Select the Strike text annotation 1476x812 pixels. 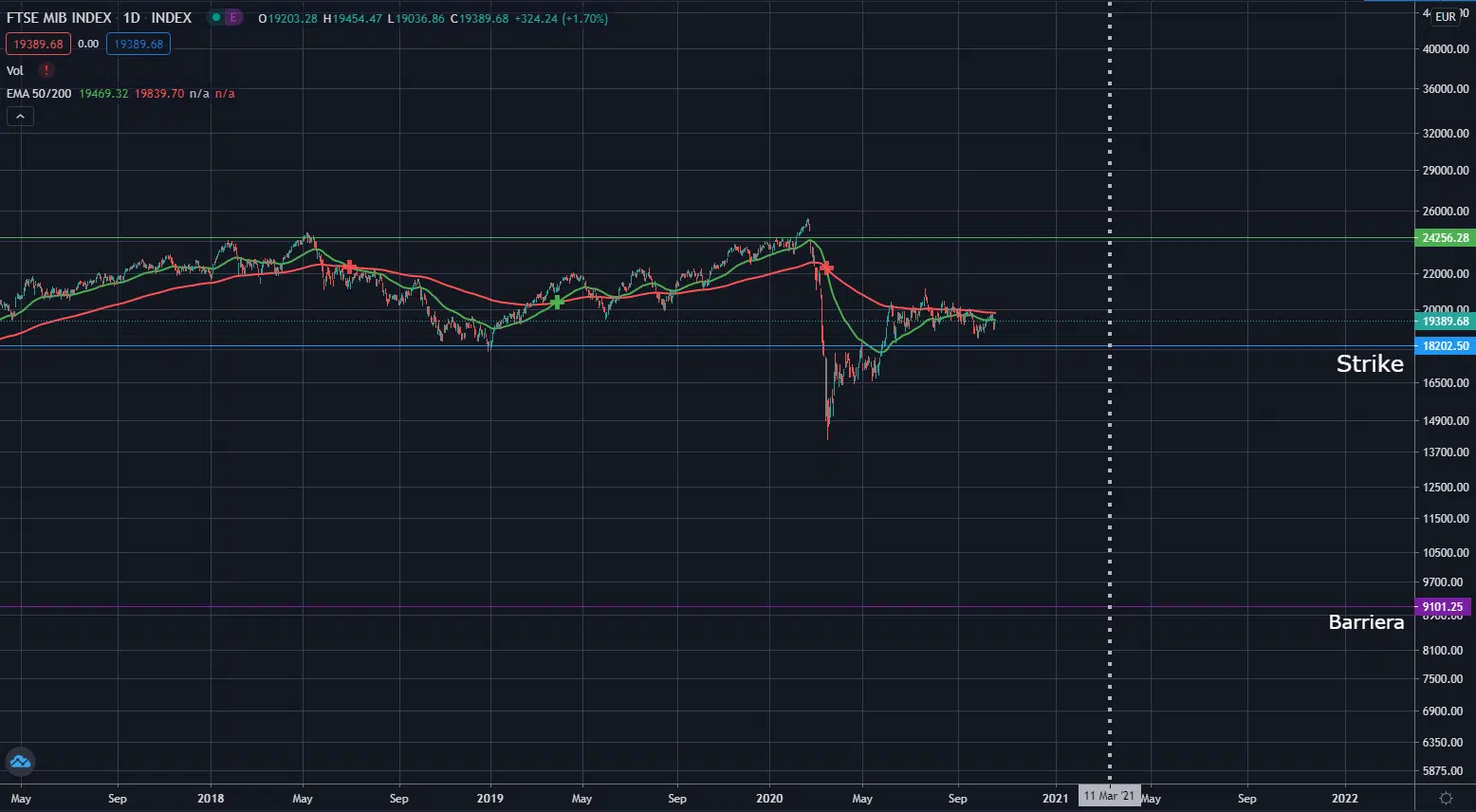(x=1369, y=364)
